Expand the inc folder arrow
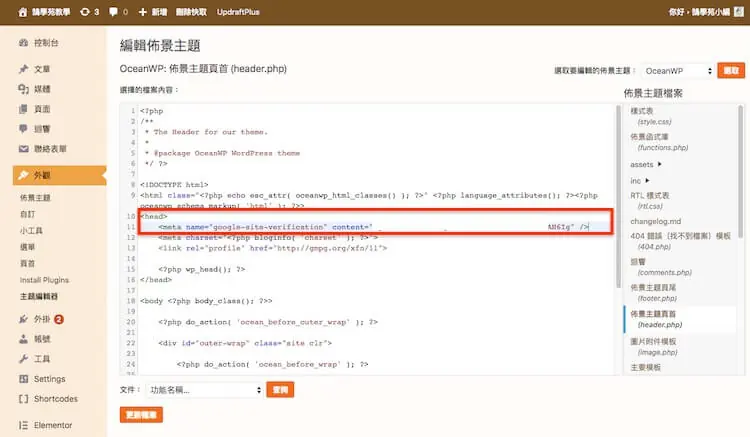Screen dimensions: 750x437 [647, 180]
